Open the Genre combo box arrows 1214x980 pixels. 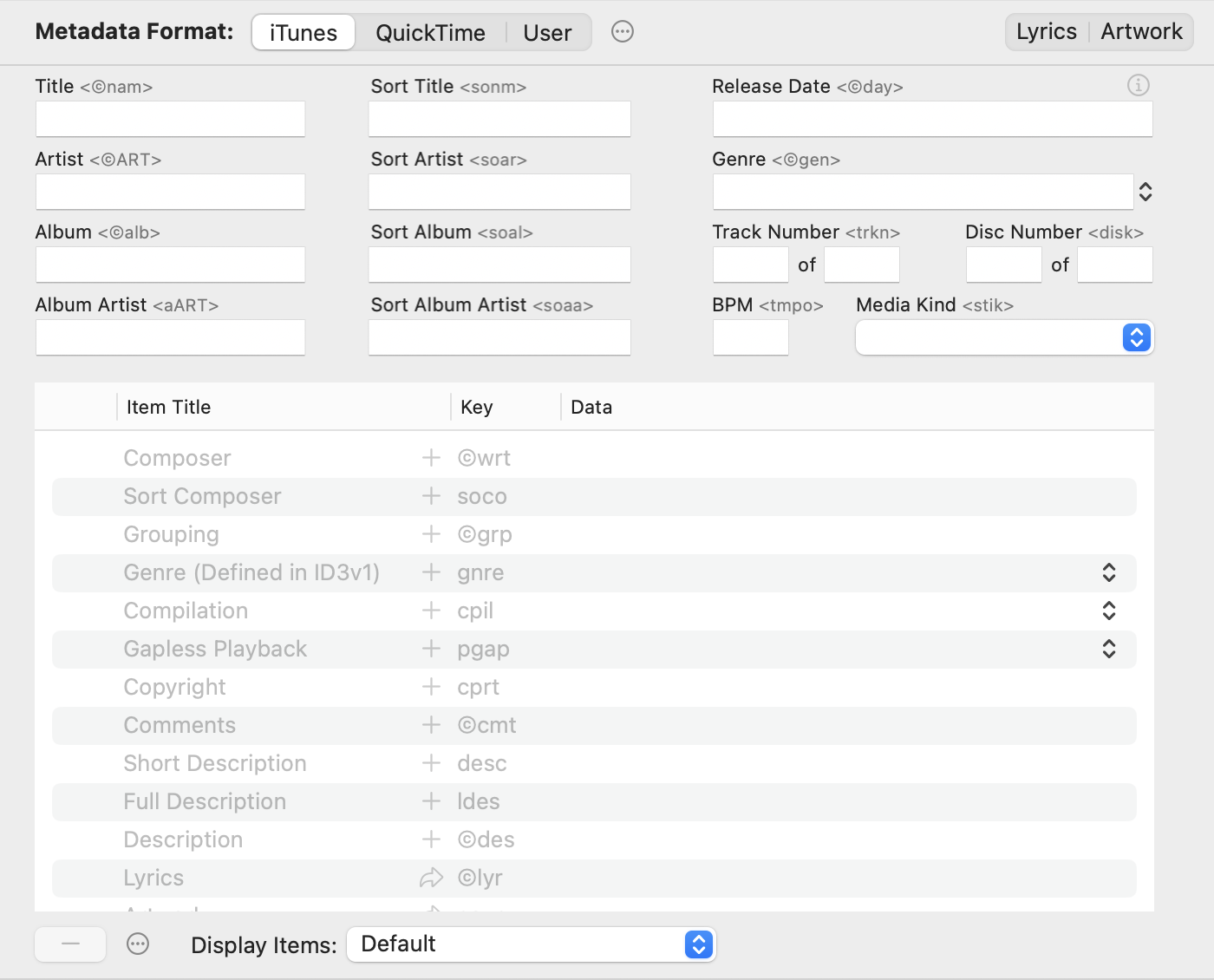click(1145, 192)
